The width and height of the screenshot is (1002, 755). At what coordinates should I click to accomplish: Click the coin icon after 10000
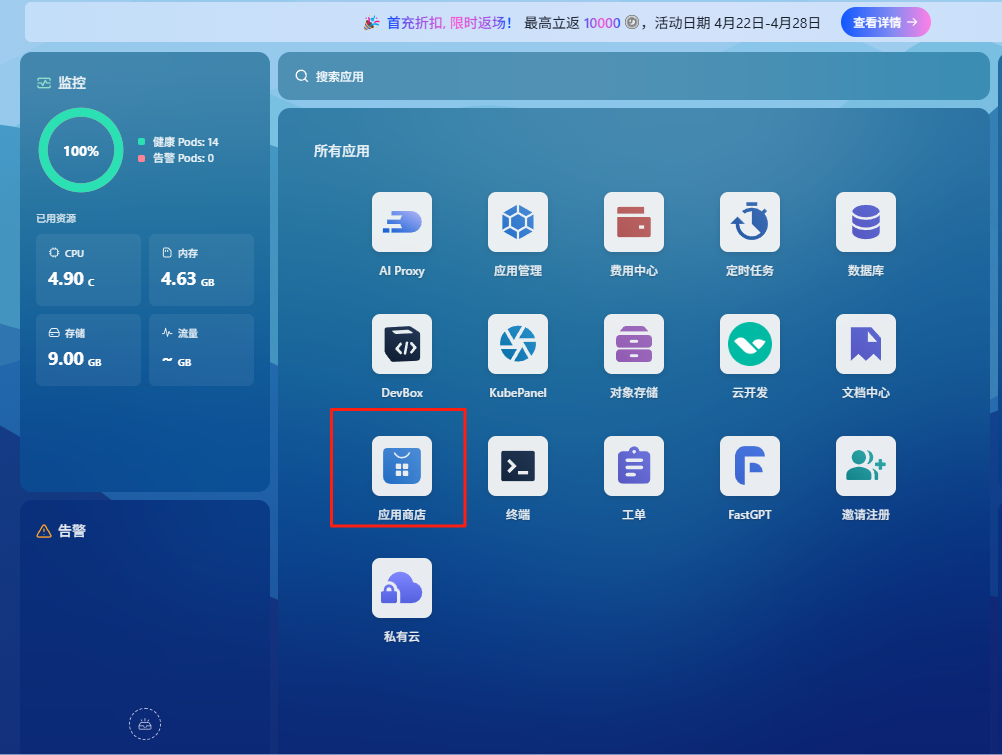coord(631,22)
